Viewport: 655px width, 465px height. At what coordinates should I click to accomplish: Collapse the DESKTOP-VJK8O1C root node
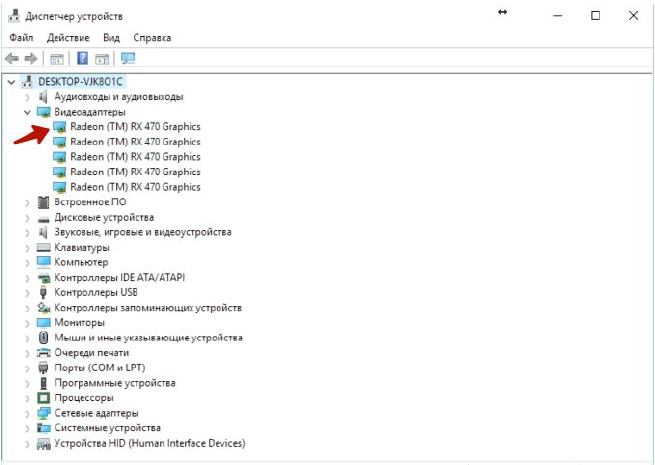[x=12, y=82]
